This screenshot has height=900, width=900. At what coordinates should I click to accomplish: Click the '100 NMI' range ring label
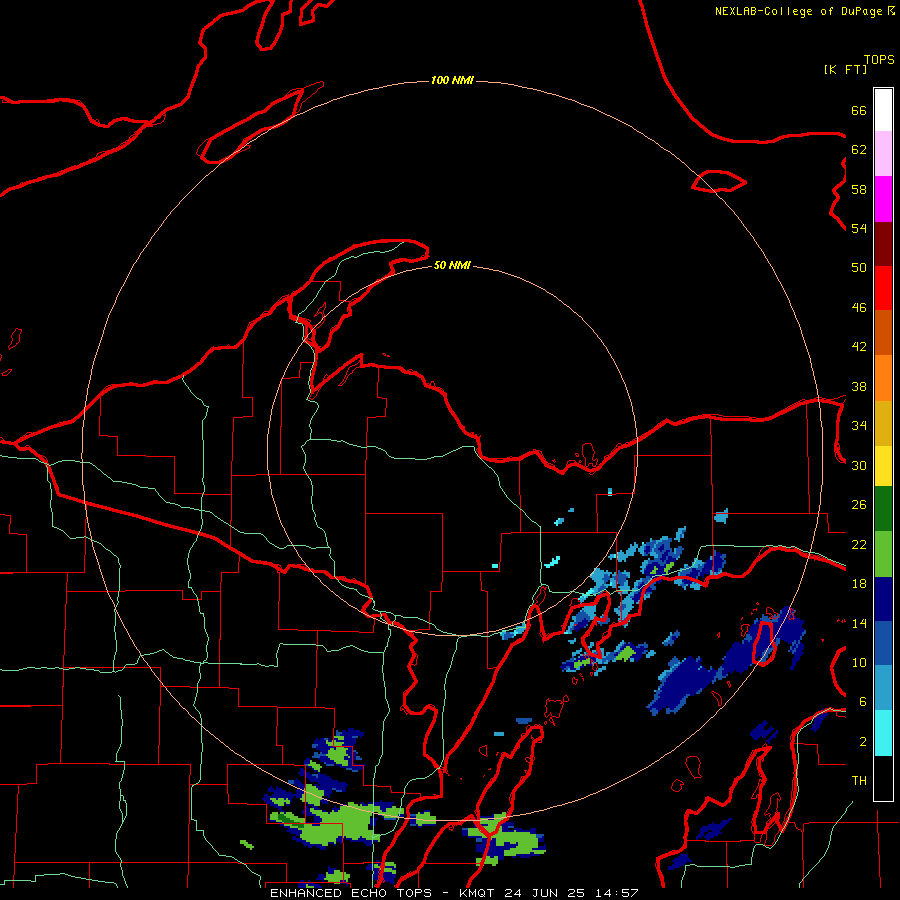point(452,80)
